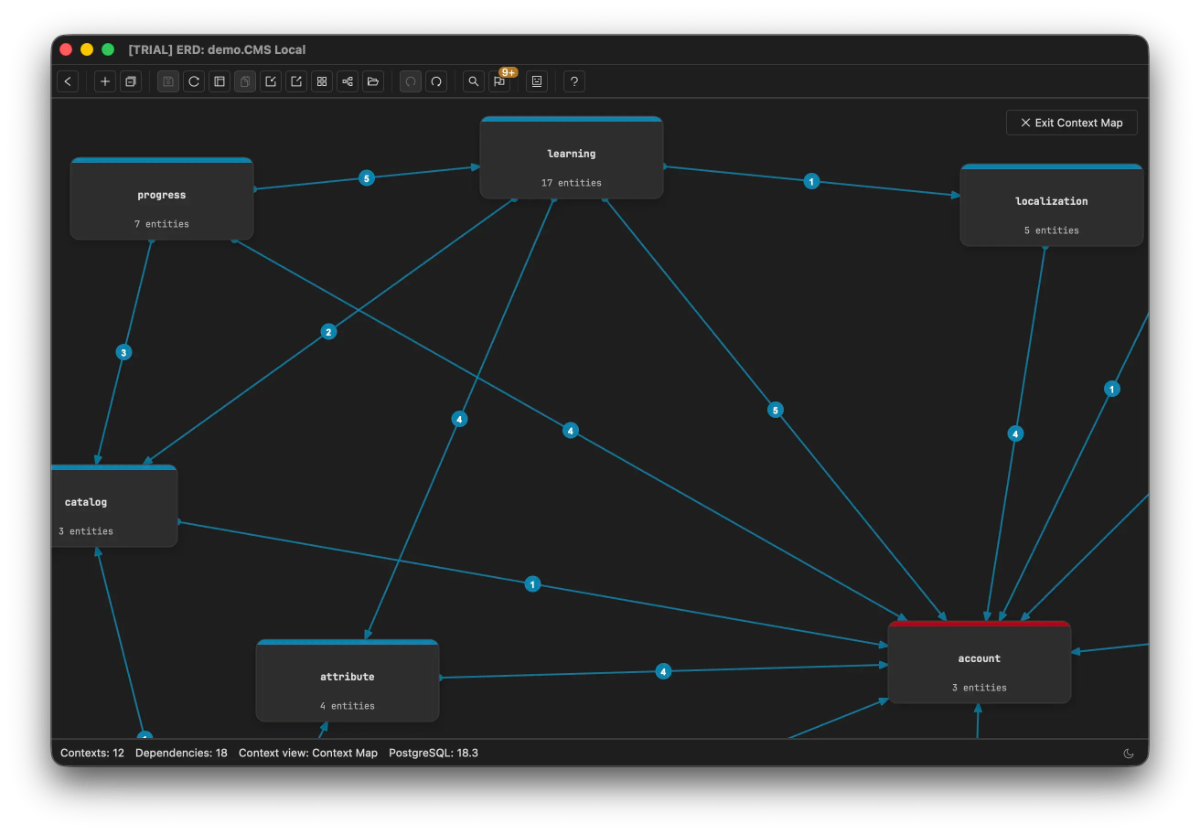The height and width of the screenshot is (834, 1200).
Task: Open search with the magnifier icon
Action: point(474,81)
